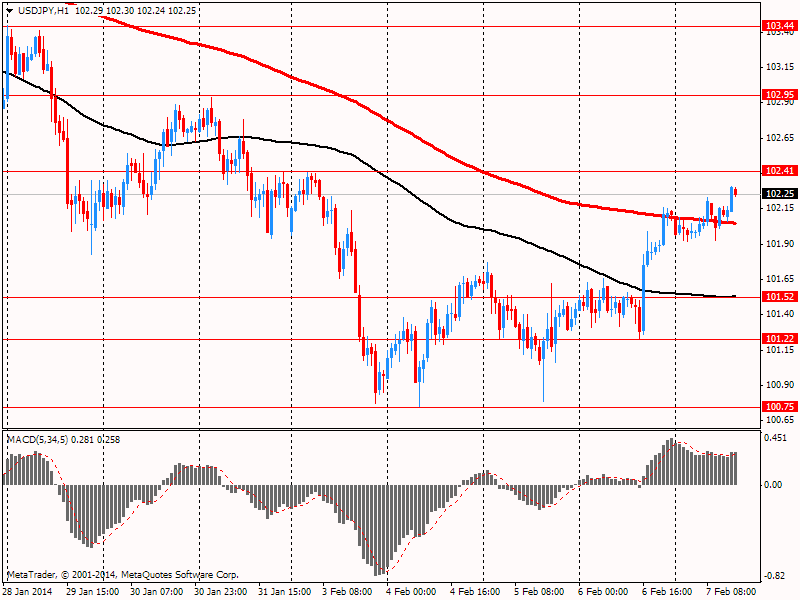Click the chart menu arrow beside USDJPY,H1
The height and width of the screenshot is (600, 800).
(x=9, y=11)
